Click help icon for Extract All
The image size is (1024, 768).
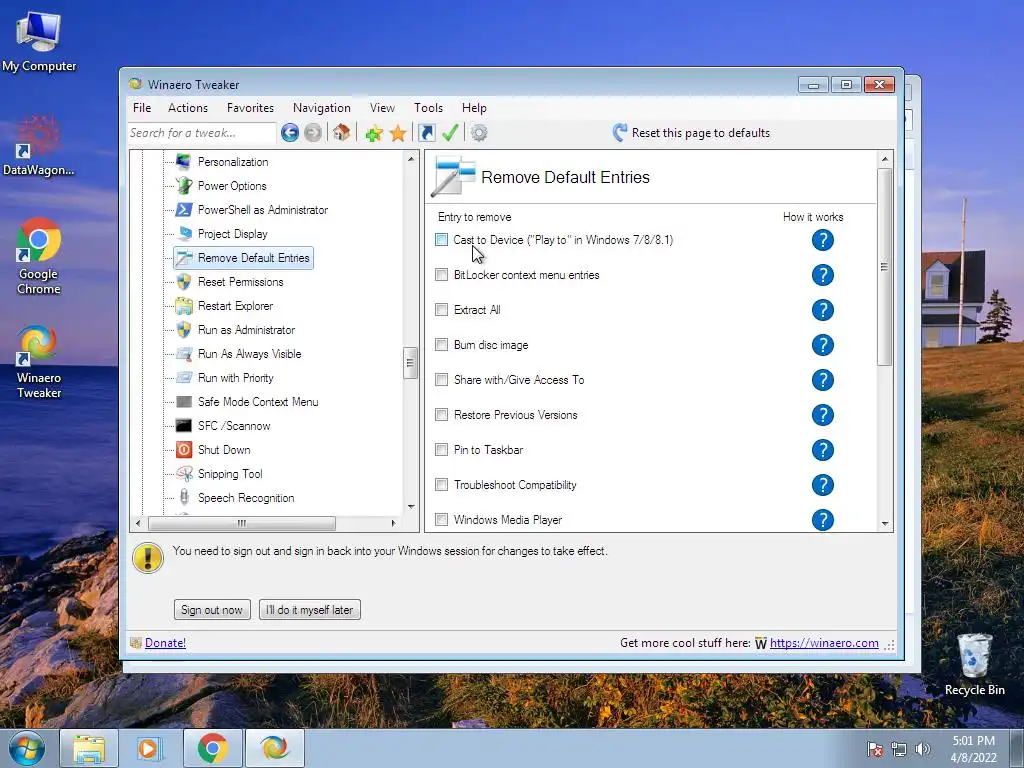point(823,310)
